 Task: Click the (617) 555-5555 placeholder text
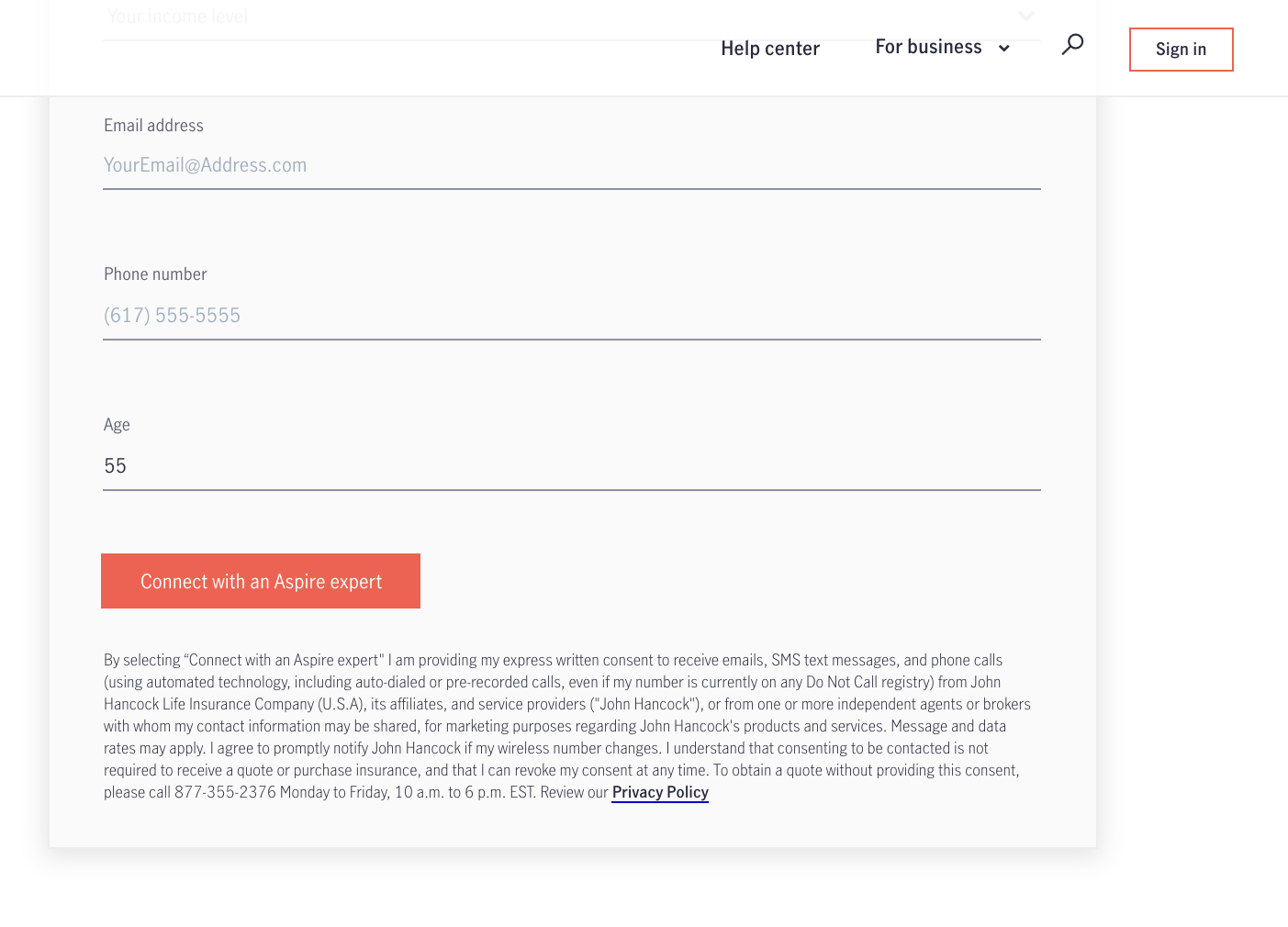(x=172, y=316)
